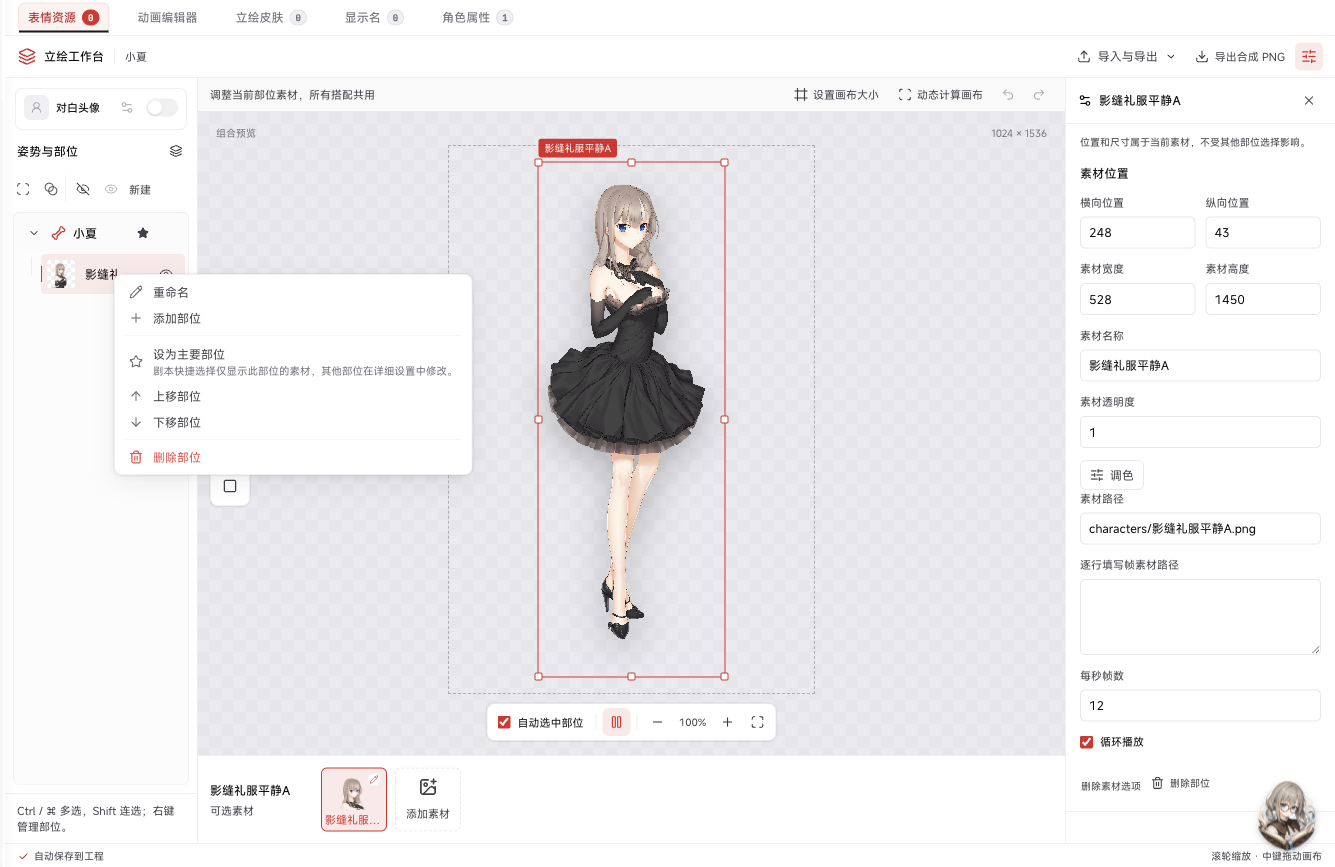Choose 添加部位 from context menu
This screenshot has width=1335, height=867.
pos(293,318)
